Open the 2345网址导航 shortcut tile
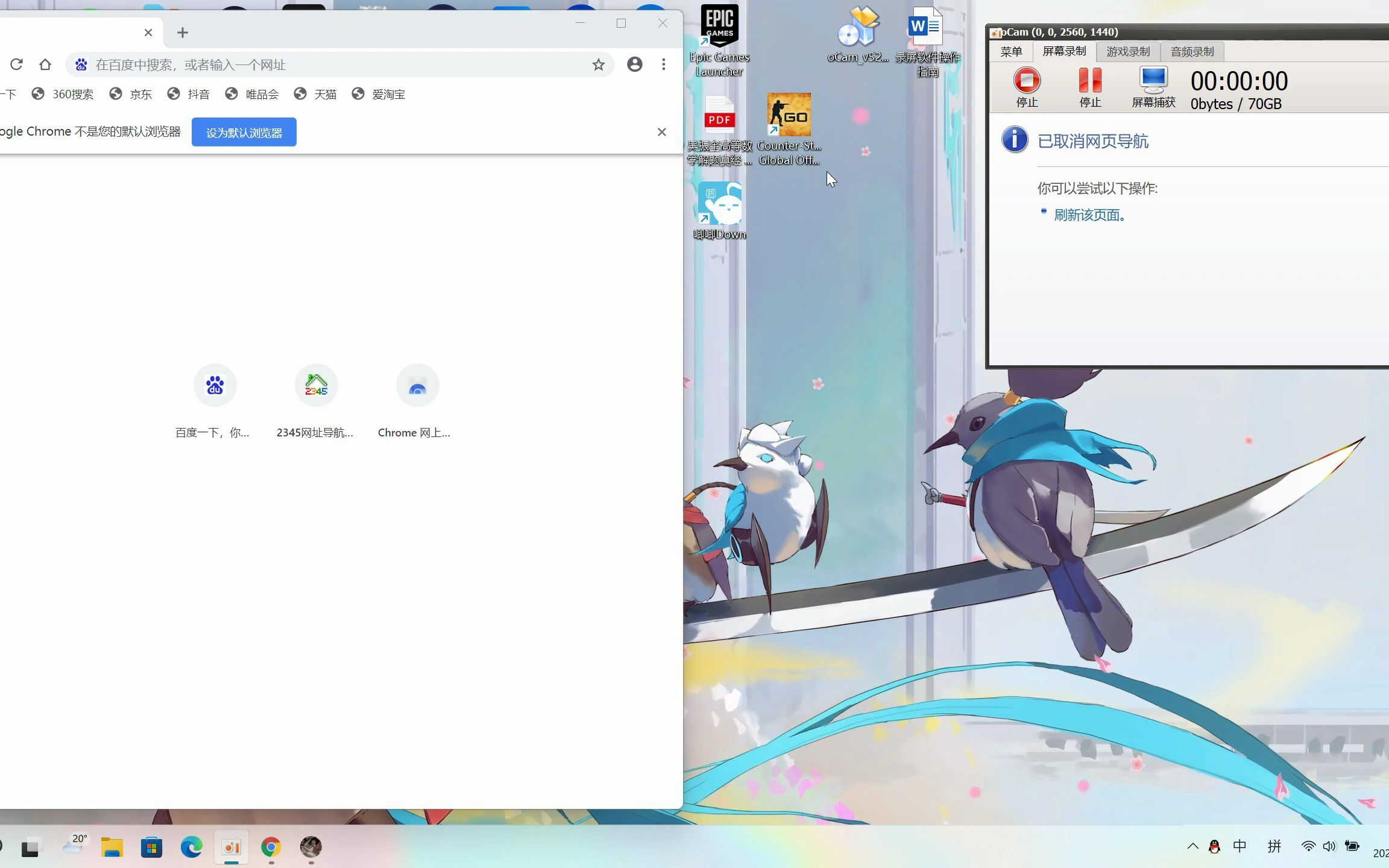This screenshot has height=868, width=1389. click(316, 401)
